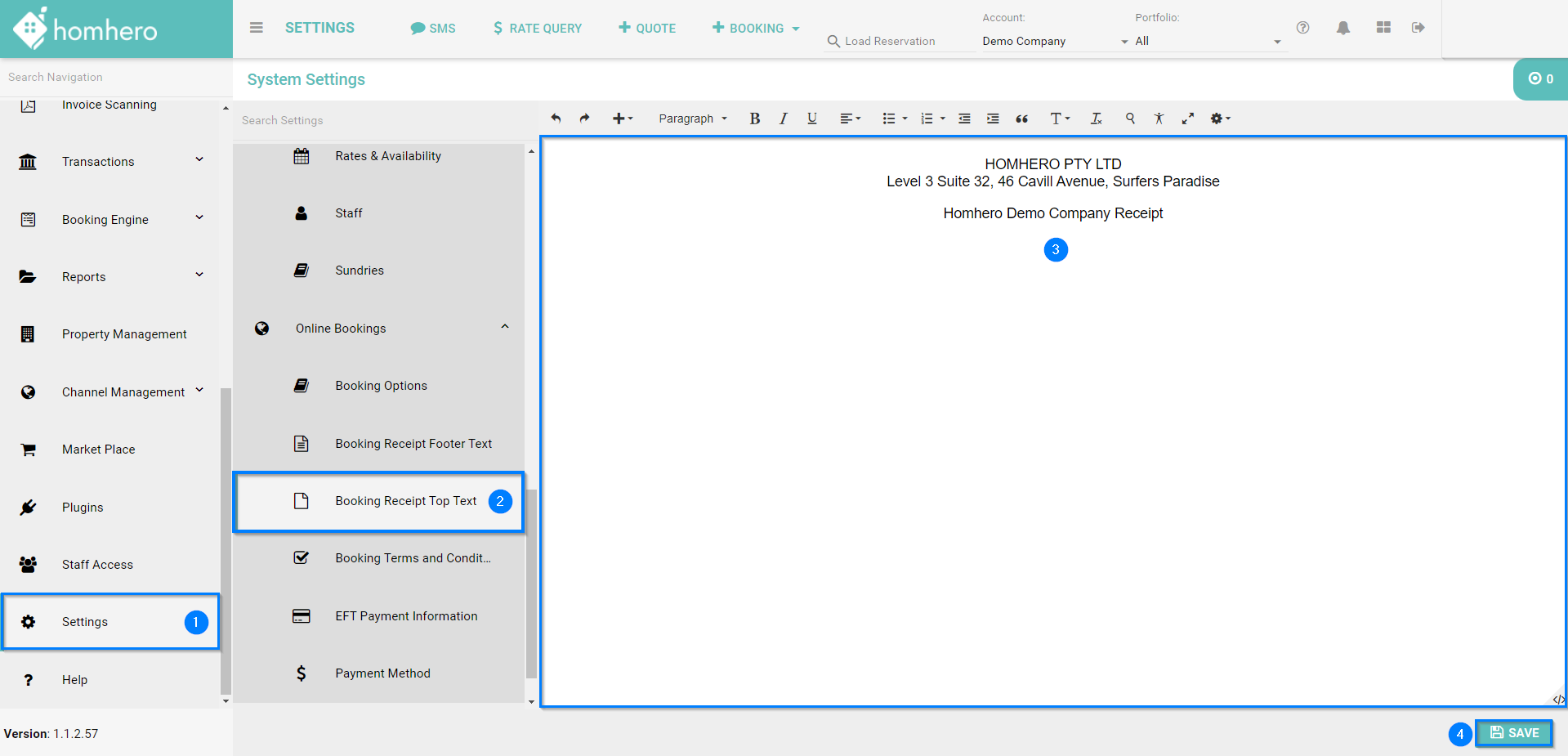Open find and replace magnifier in editor
The image size is (1568, 756).
click(x=1130, y=119)
